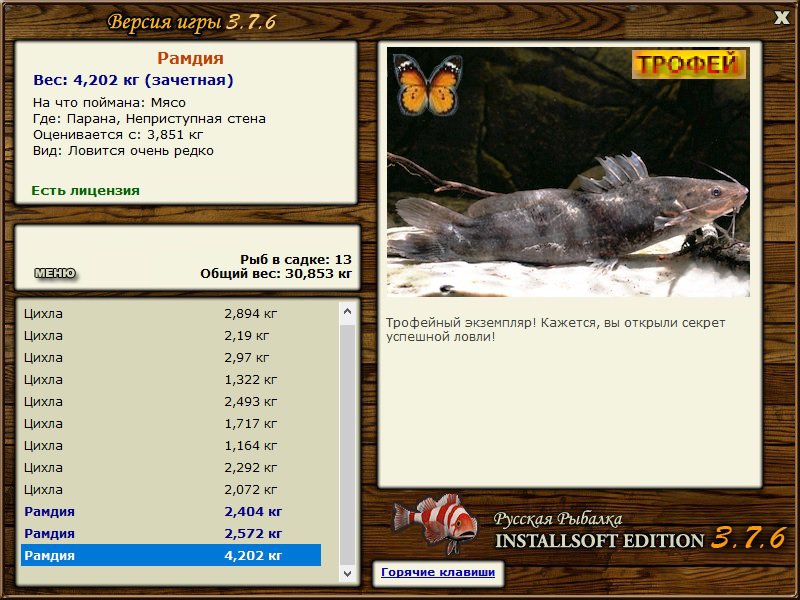Select Цихла 1,164 кг row
Viewport: 800px width, 600px height.
(x=171, y=445)
